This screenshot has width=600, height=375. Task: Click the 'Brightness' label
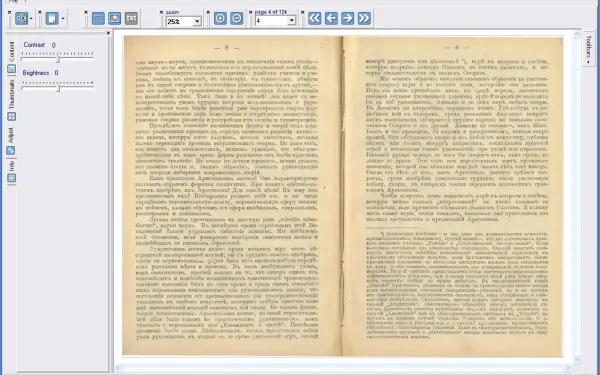tap(36, 73)
